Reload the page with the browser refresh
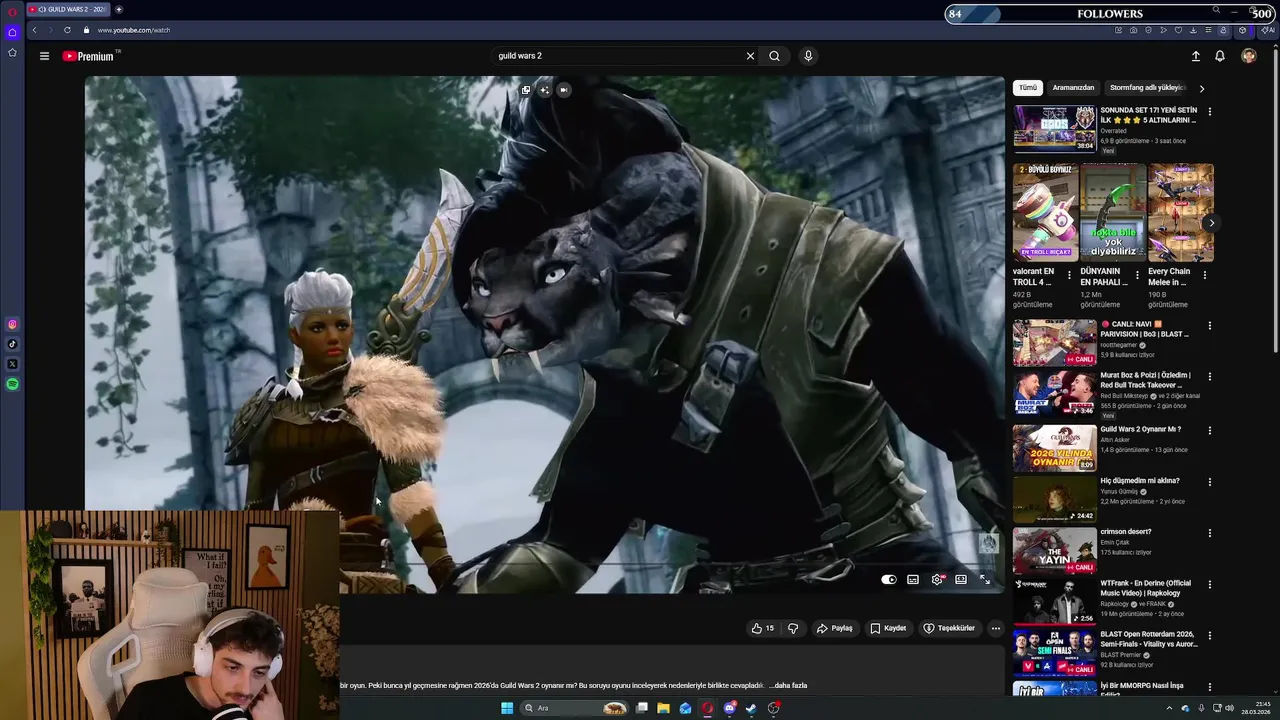This screenshot has height=720, width=1280. [67, 30]
